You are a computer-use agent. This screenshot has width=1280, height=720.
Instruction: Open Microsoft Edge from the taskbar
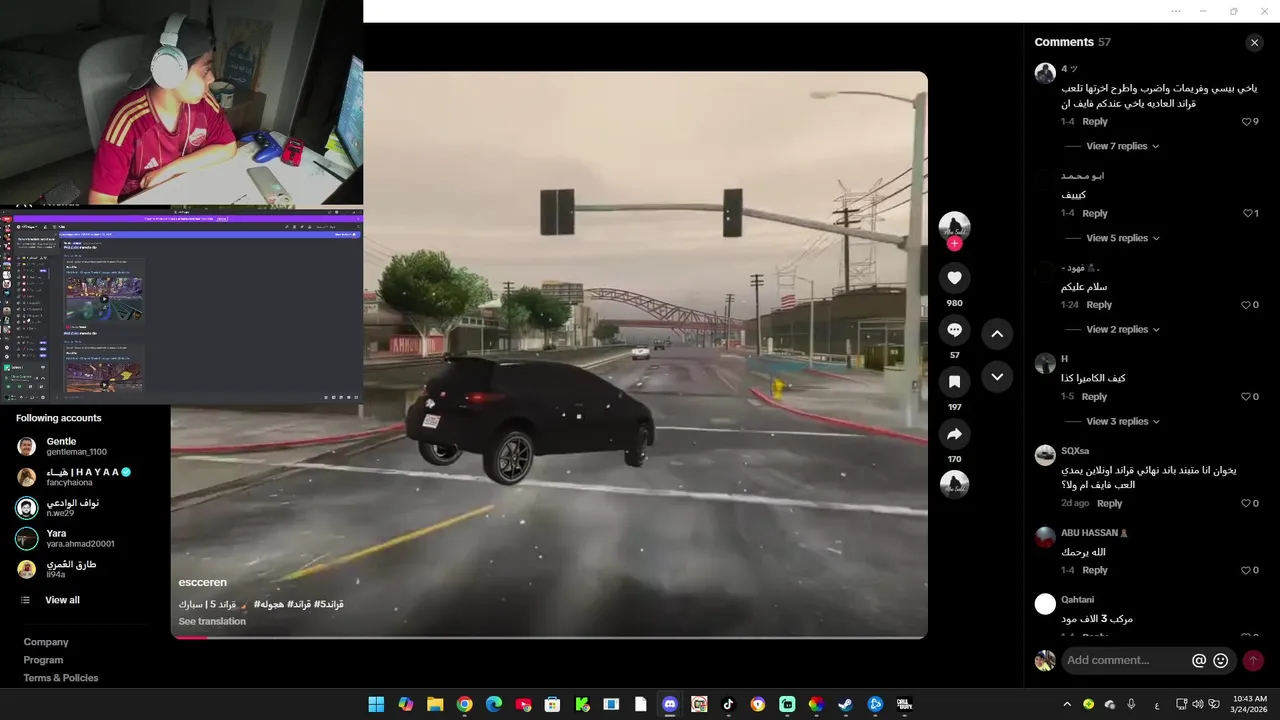point(494,704)
